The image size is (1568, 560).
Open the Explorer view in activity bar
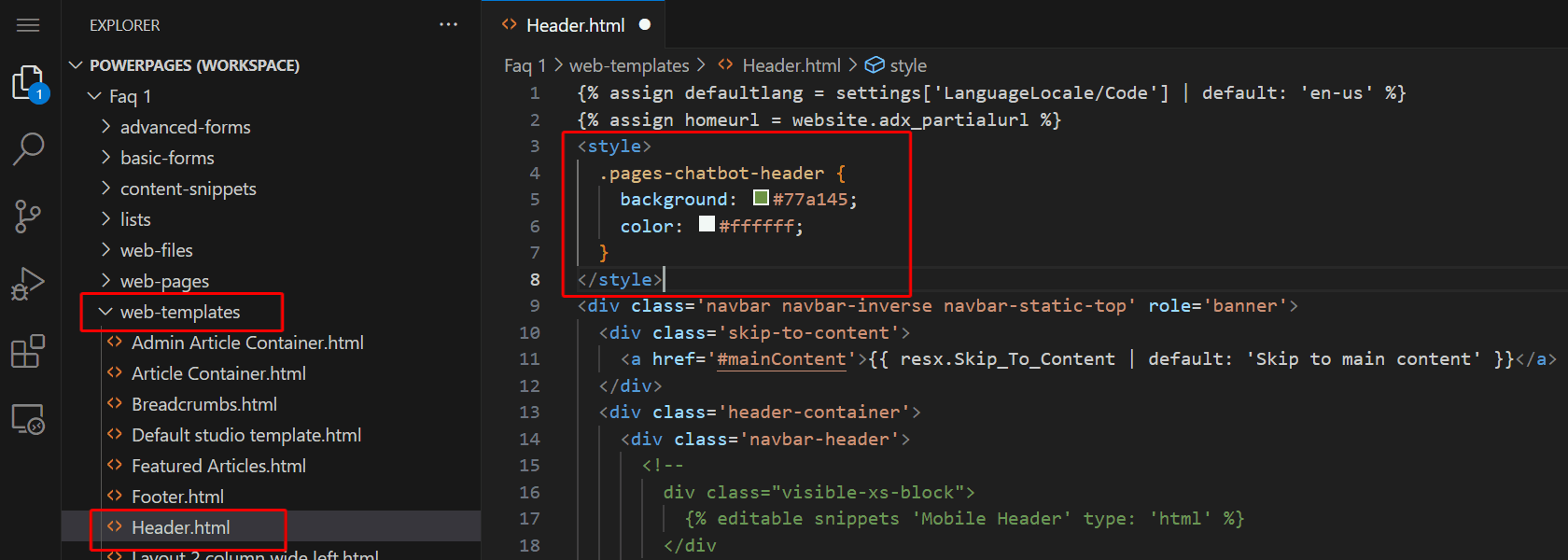pyautogui.click(x=28, y=84)
